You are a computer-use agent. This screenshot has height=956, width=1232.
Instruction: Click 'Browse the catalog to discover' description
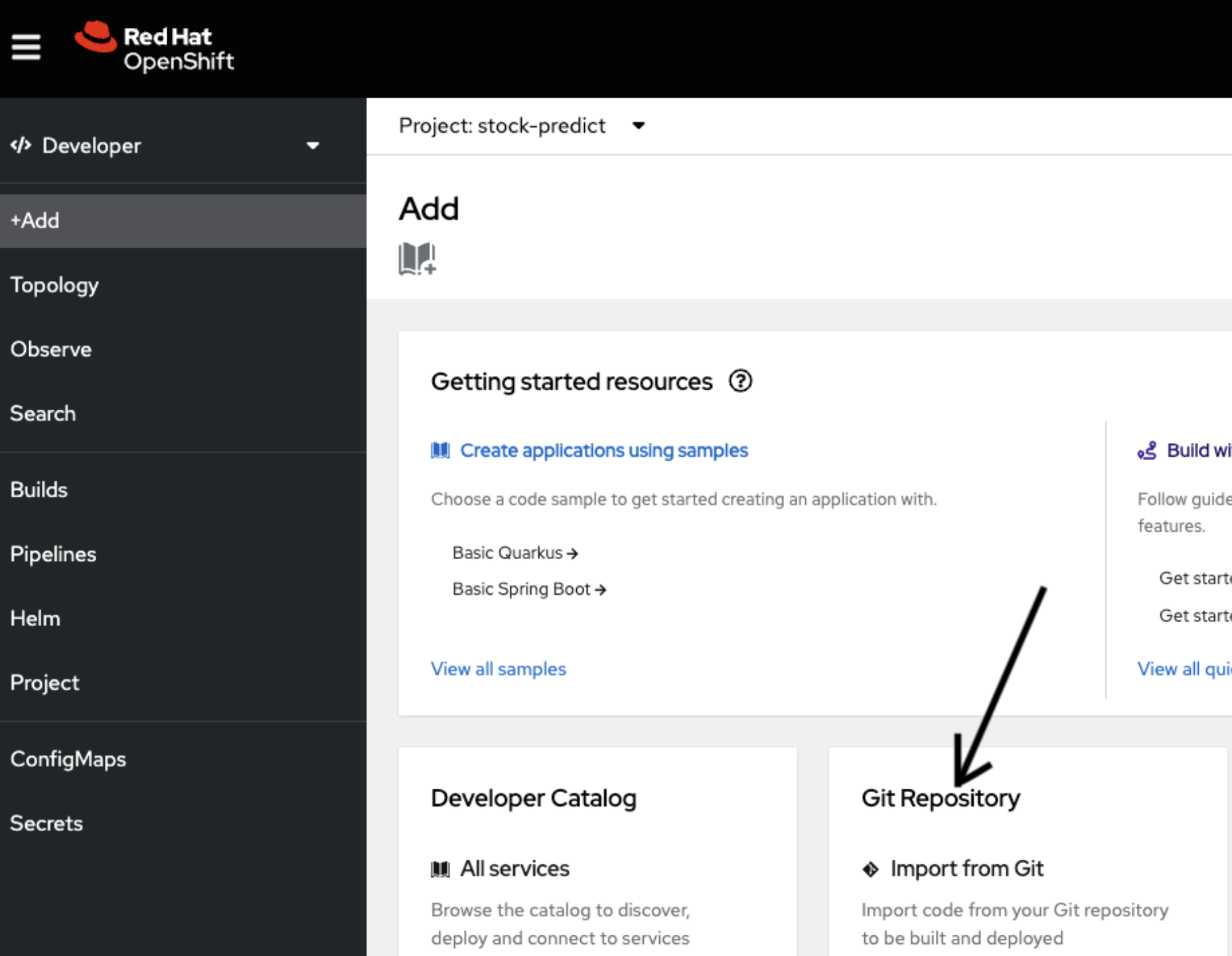560,923
